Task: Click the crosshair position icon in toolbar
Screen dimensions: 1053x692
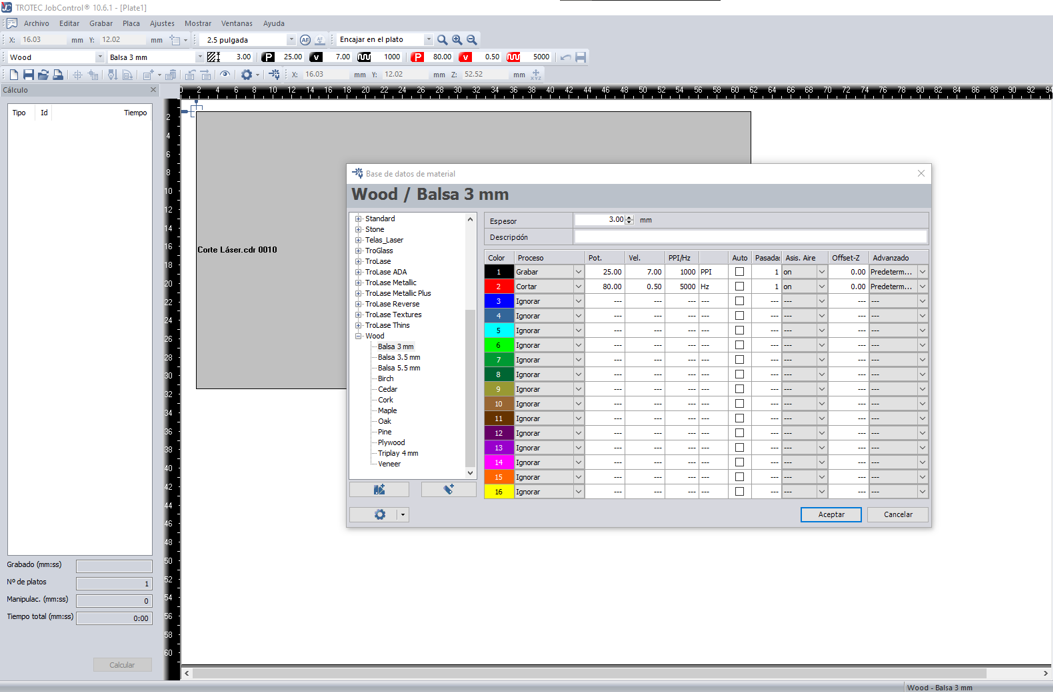Action: 77,75
